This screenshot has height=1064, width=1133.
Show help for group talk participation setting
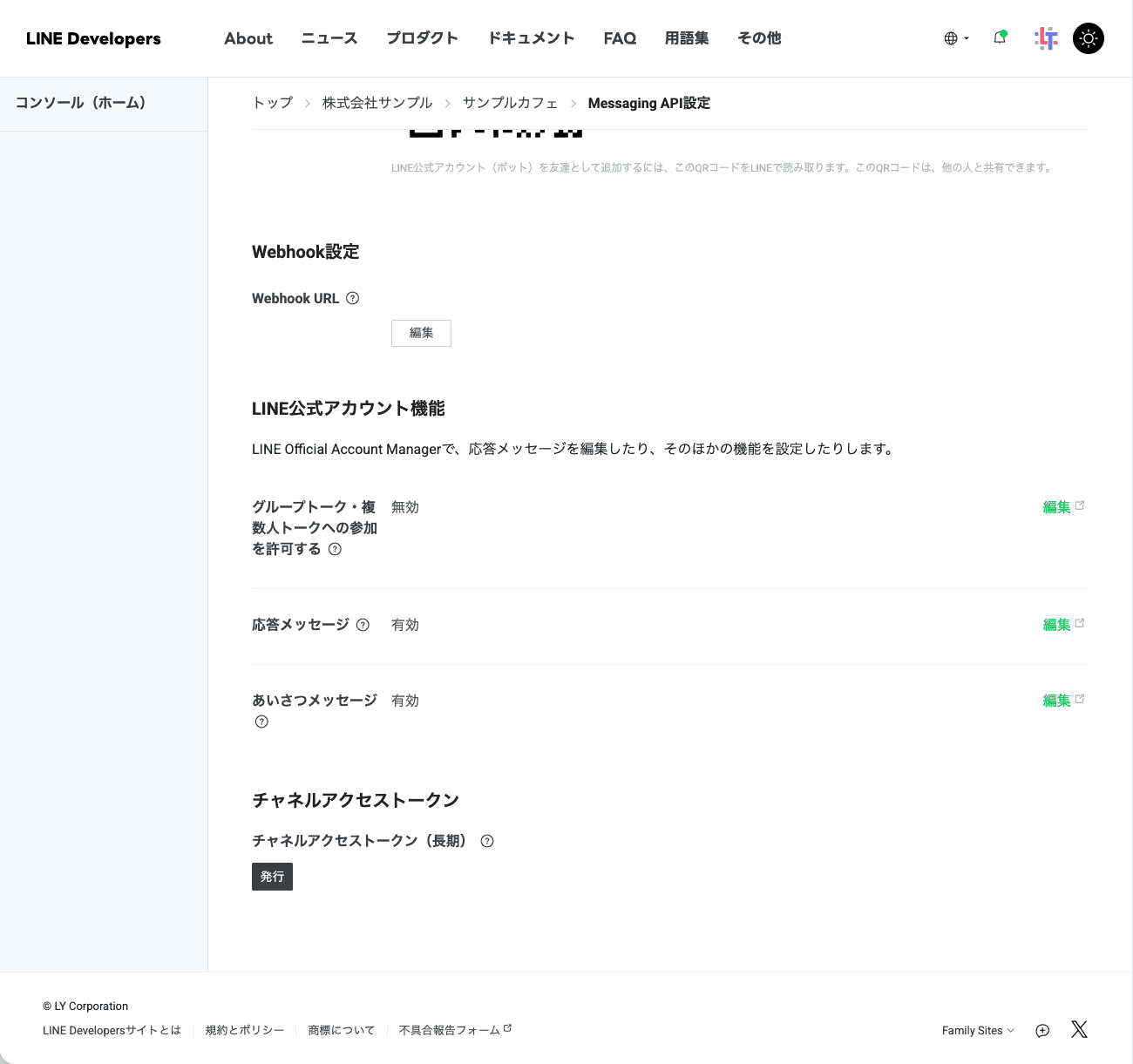pos(335,549)
